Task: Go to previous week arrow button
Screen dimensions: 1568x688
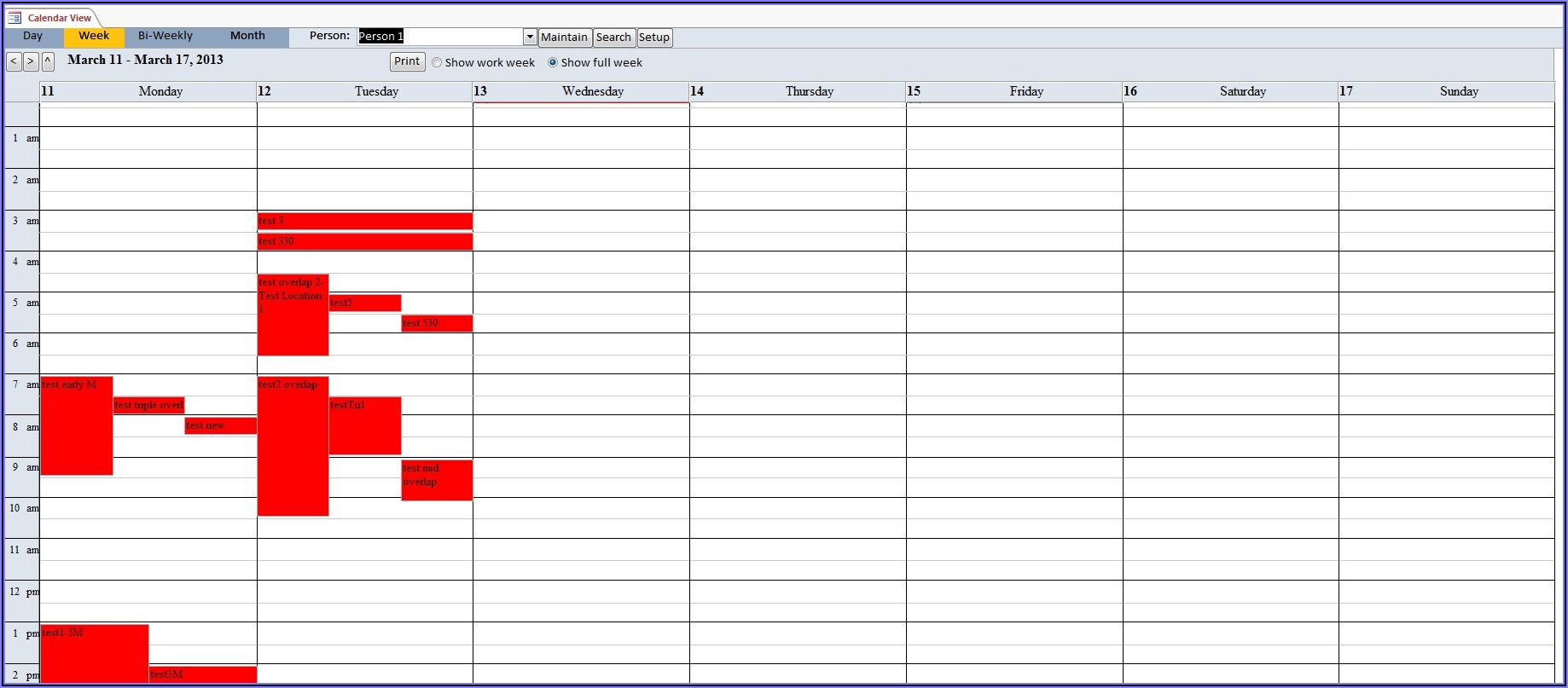Action: [x=14, y=61]
